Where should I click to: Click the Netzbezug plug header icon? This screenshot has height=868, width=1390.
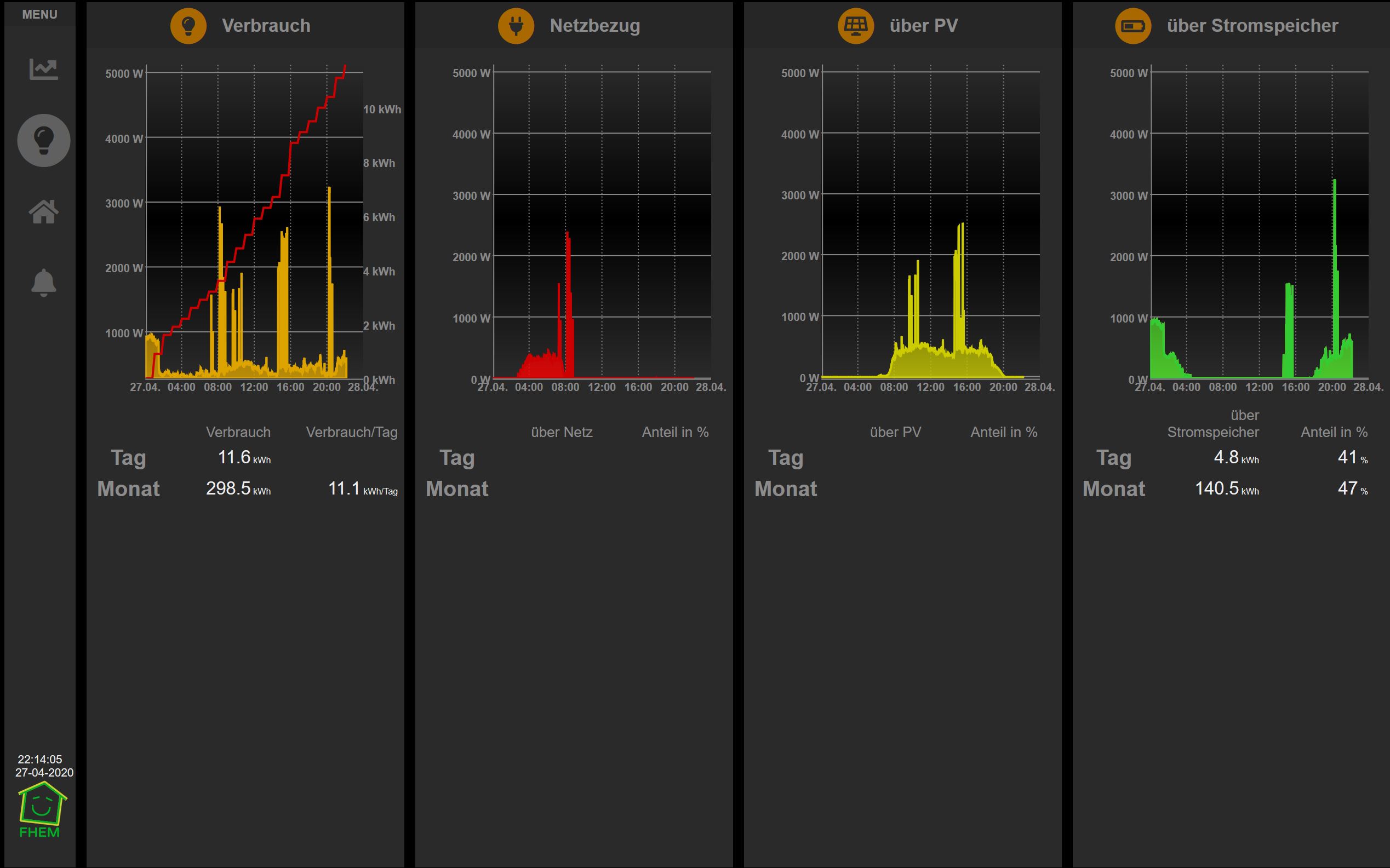click(x=516, y=26)
